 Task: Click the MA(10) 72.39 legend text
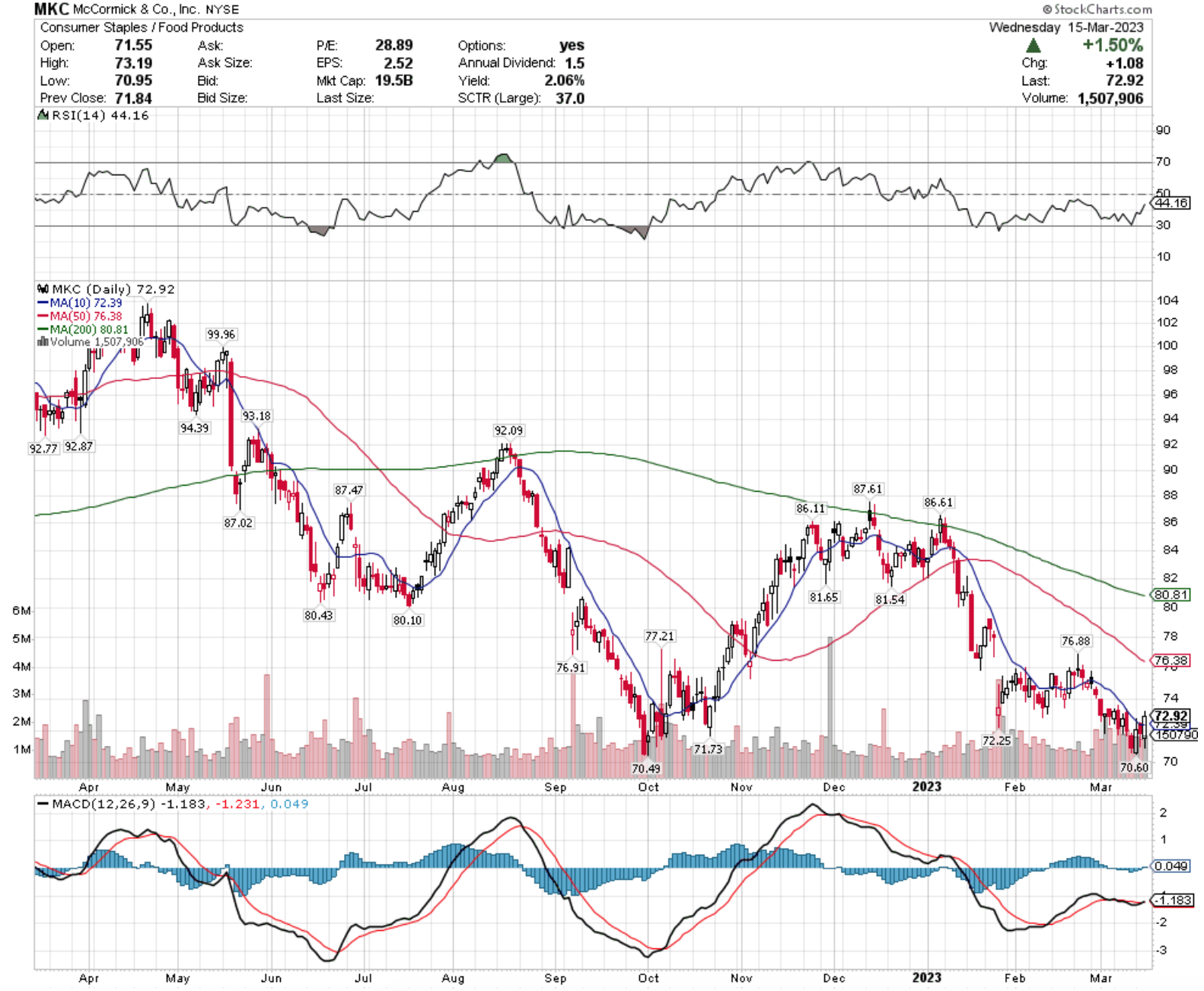tap(86, 303)
